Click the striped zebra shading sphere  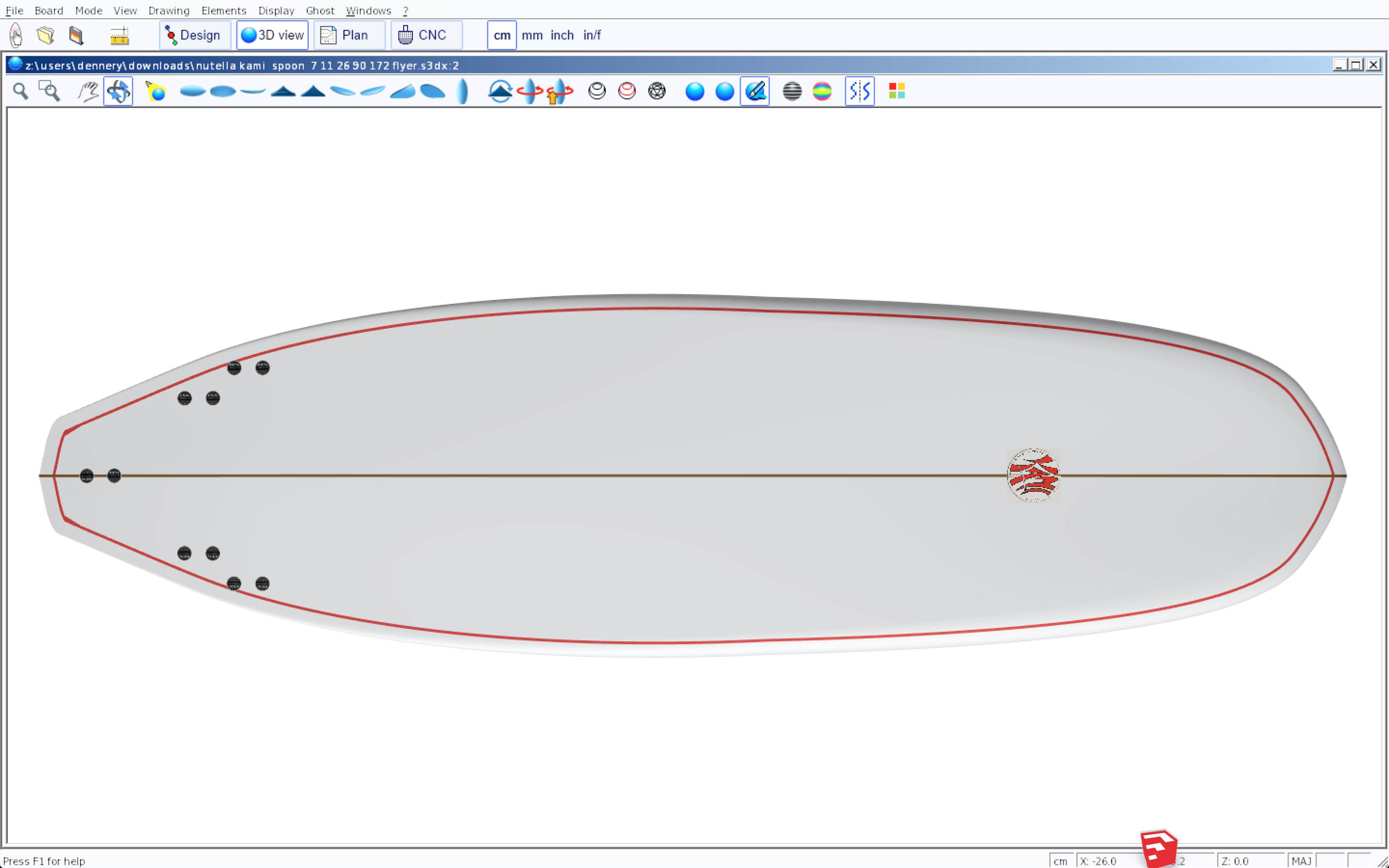click(792, 91)
